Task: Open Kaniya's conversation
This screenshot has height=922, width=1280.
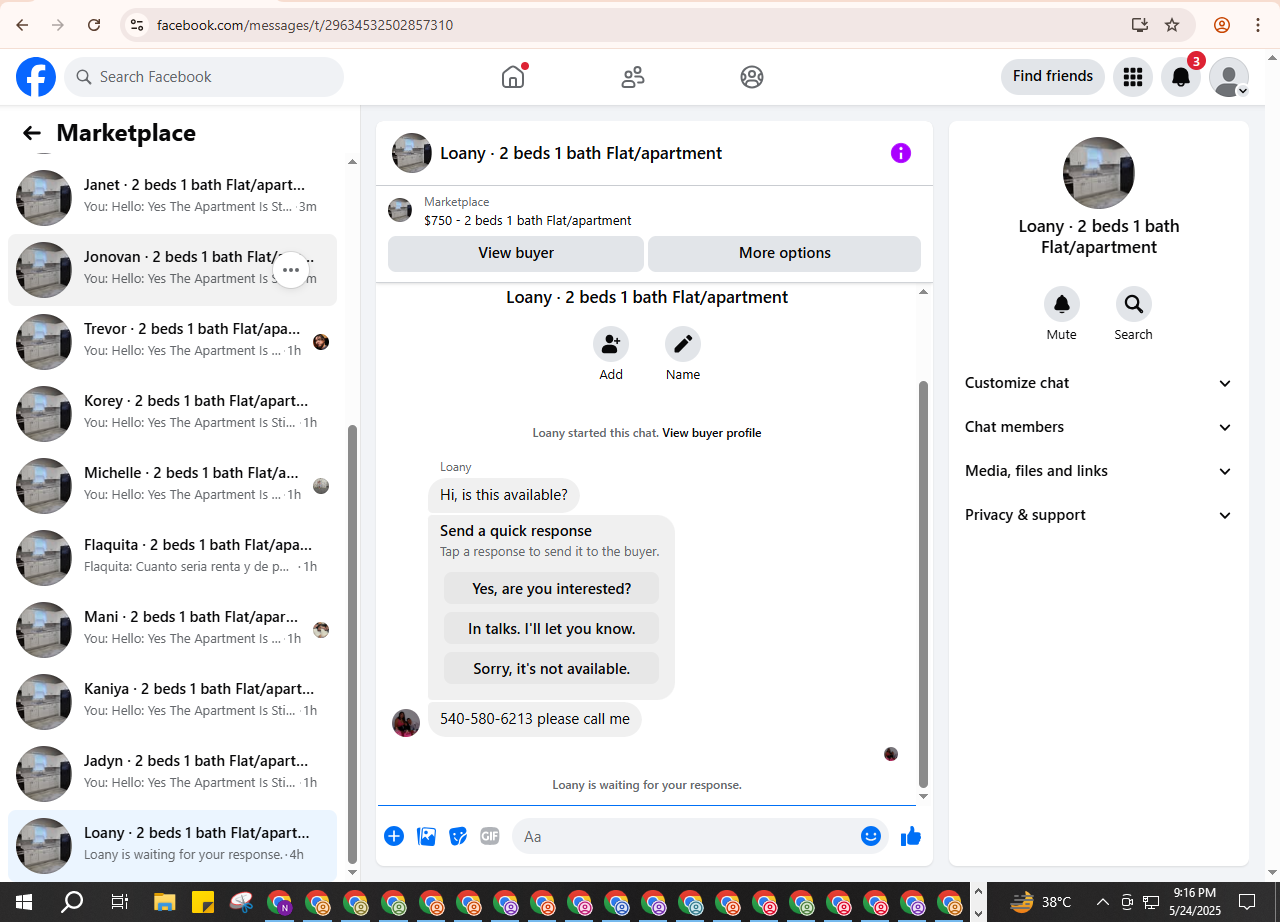Action: (x=172, y=702)
